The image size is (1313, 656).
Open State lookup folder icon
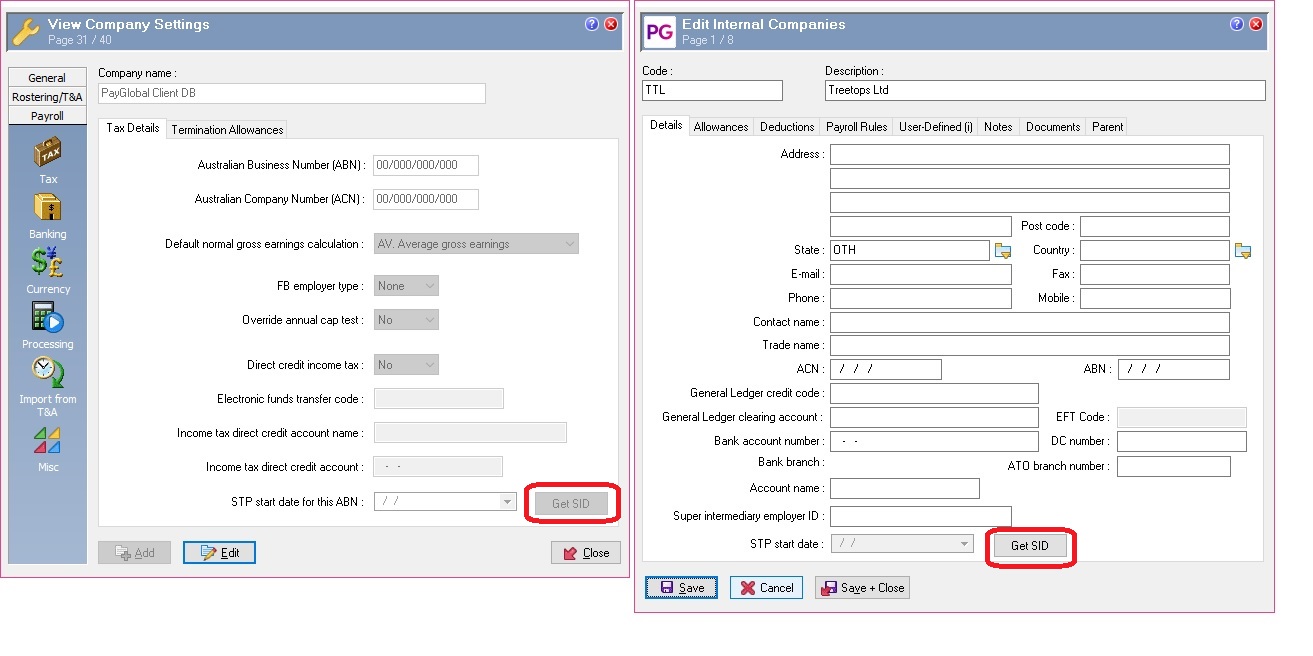click(x=1003, y=251)
